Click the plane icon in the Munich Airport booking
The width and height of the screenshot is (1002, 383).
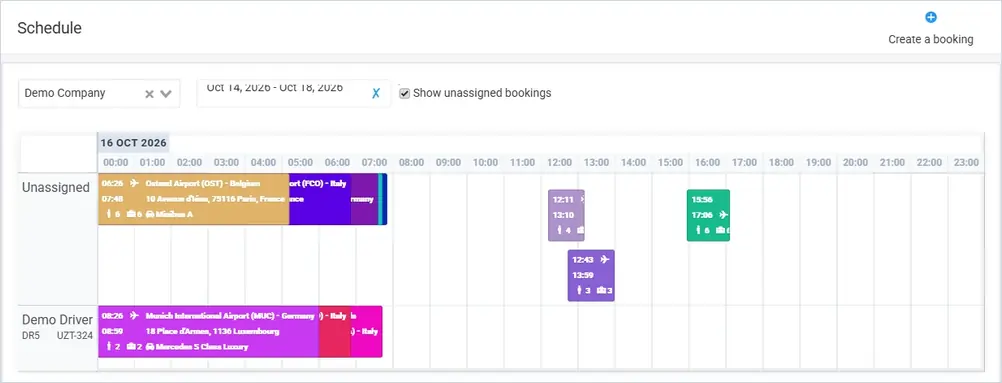coord(134,315)
